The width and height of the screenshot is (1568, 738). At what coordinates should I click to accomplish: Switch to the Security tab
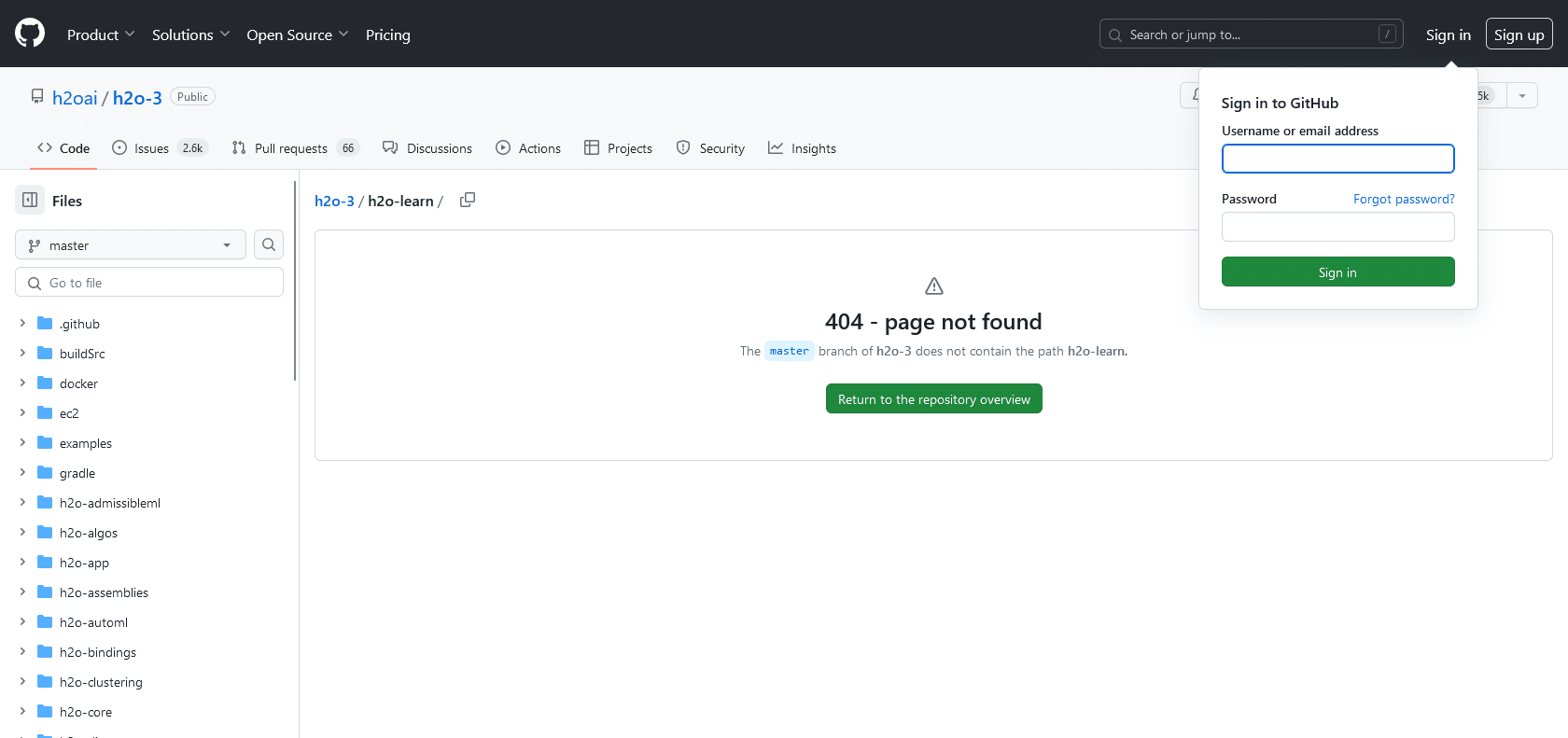(x=710, y=147)
